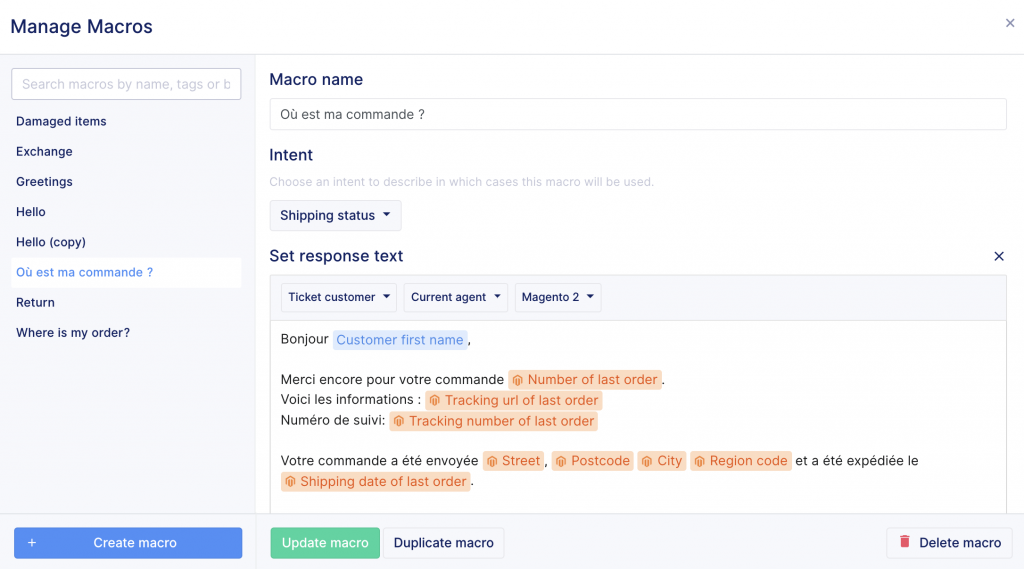Select the Hello (copy) macro

[x=126, y=242]
